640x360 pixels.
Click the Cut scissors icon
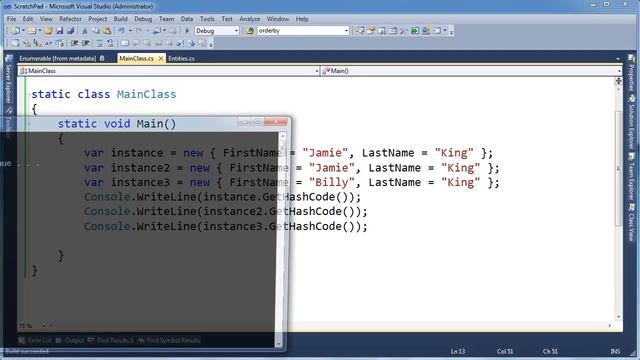coord(85,31)
